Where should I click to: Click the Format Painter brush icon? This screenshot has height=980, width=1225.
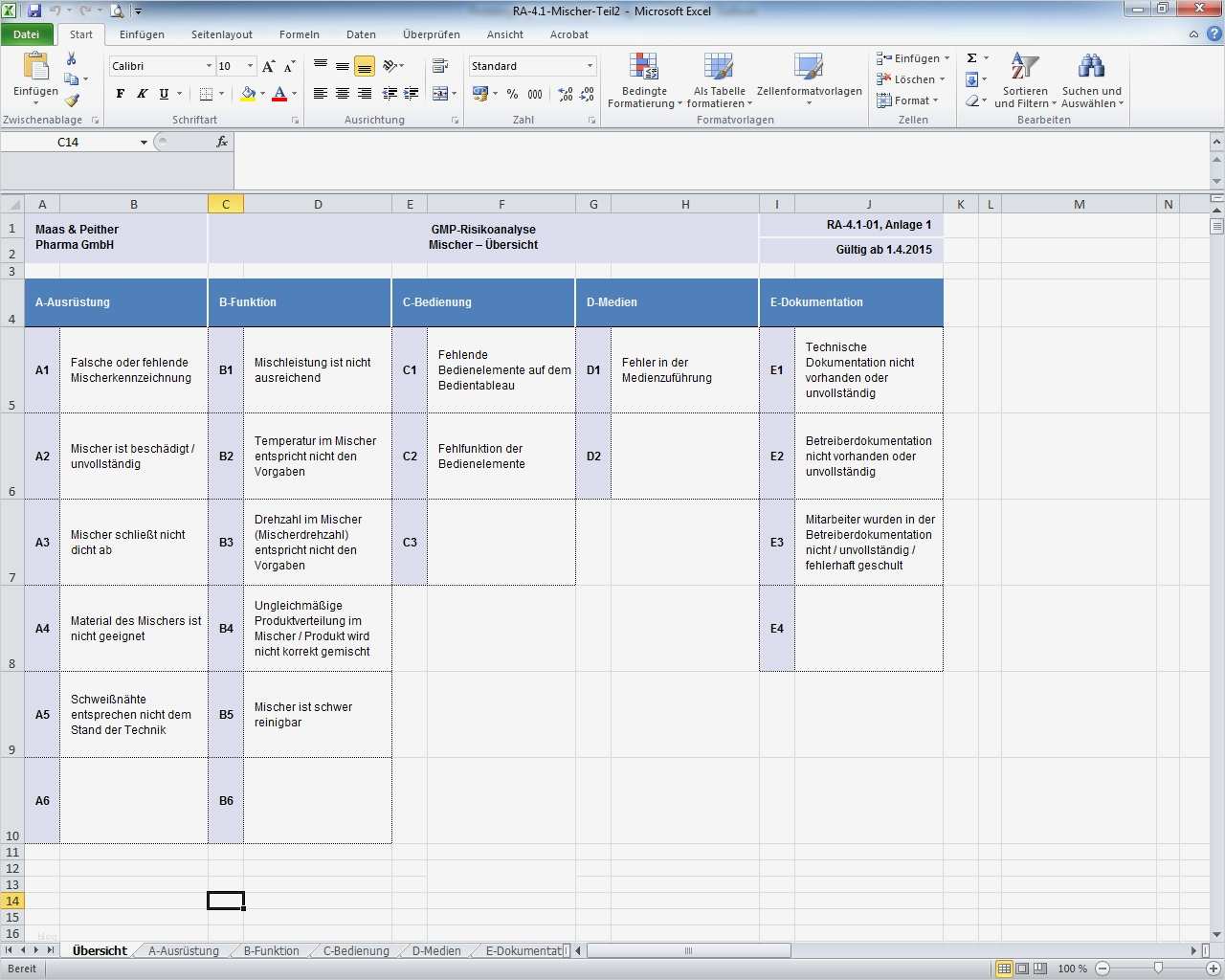[x=72, y=100]
